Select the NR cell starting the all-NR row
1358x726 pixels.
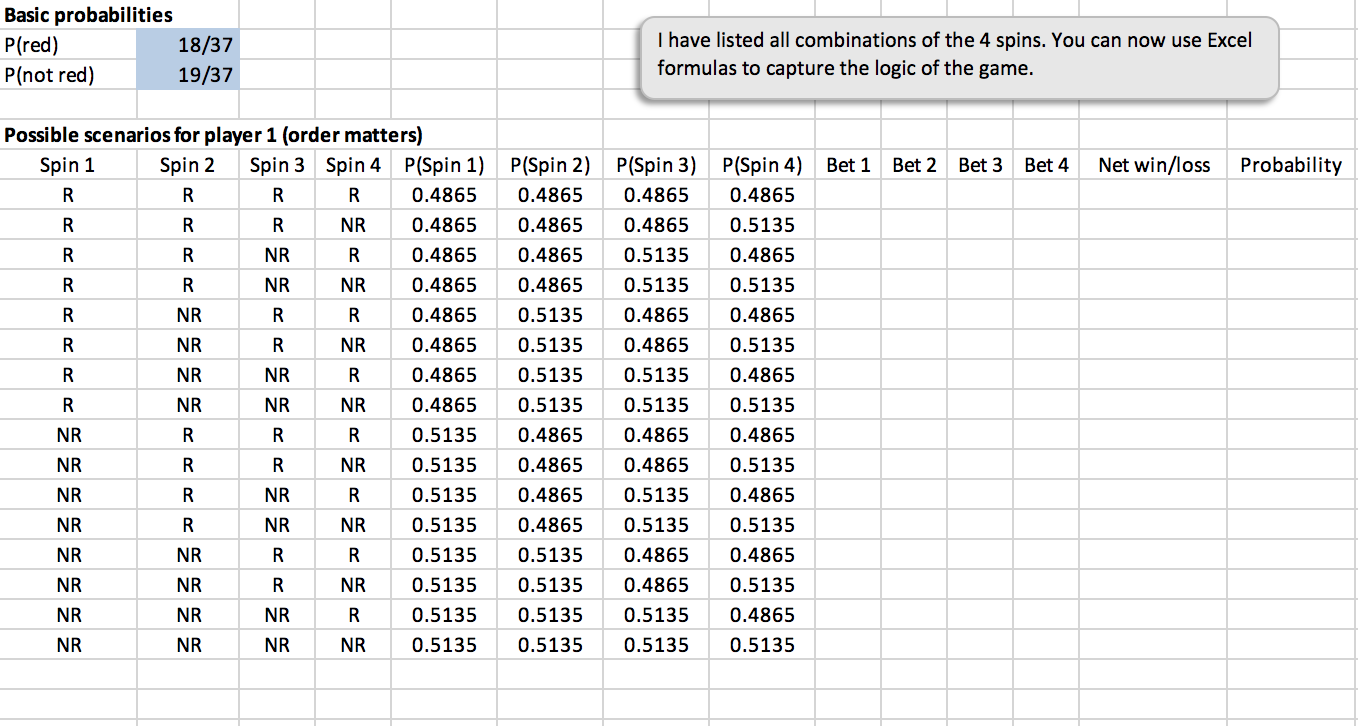coord(67,644)
